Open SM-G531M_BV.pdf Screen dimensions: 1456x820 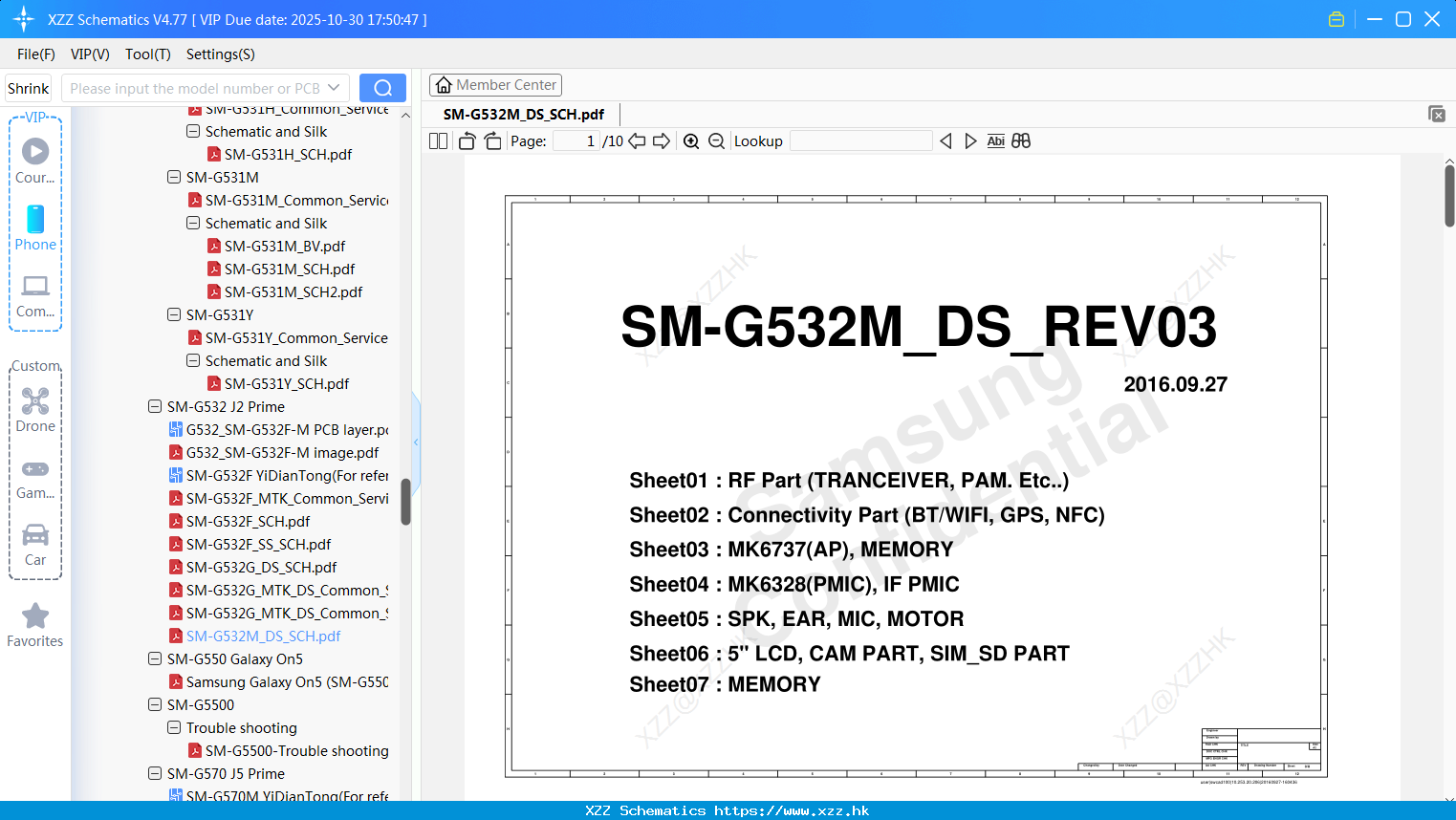pyautogui.click(x=285, y=246)
